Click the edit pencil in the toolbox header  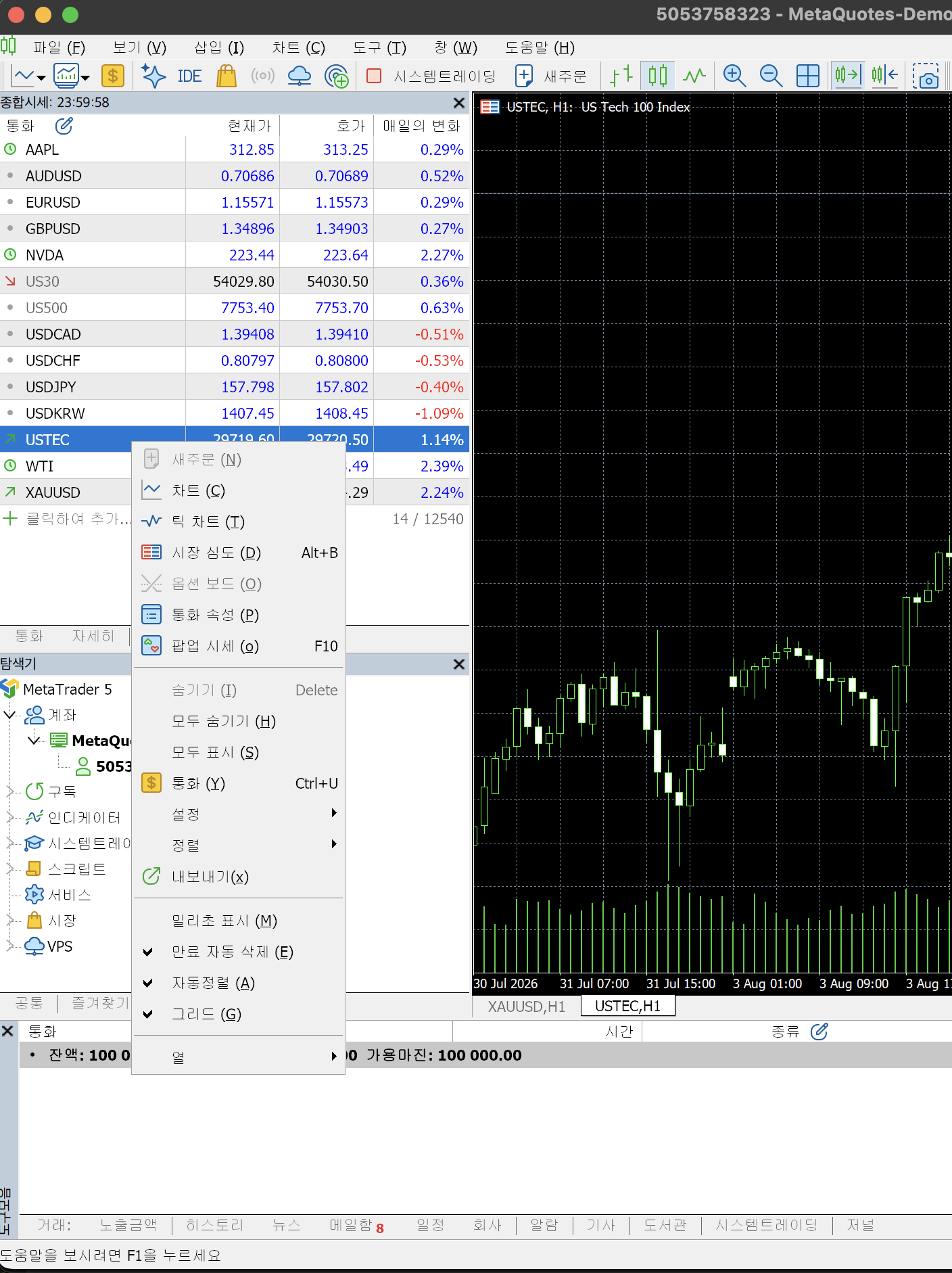819,1032
